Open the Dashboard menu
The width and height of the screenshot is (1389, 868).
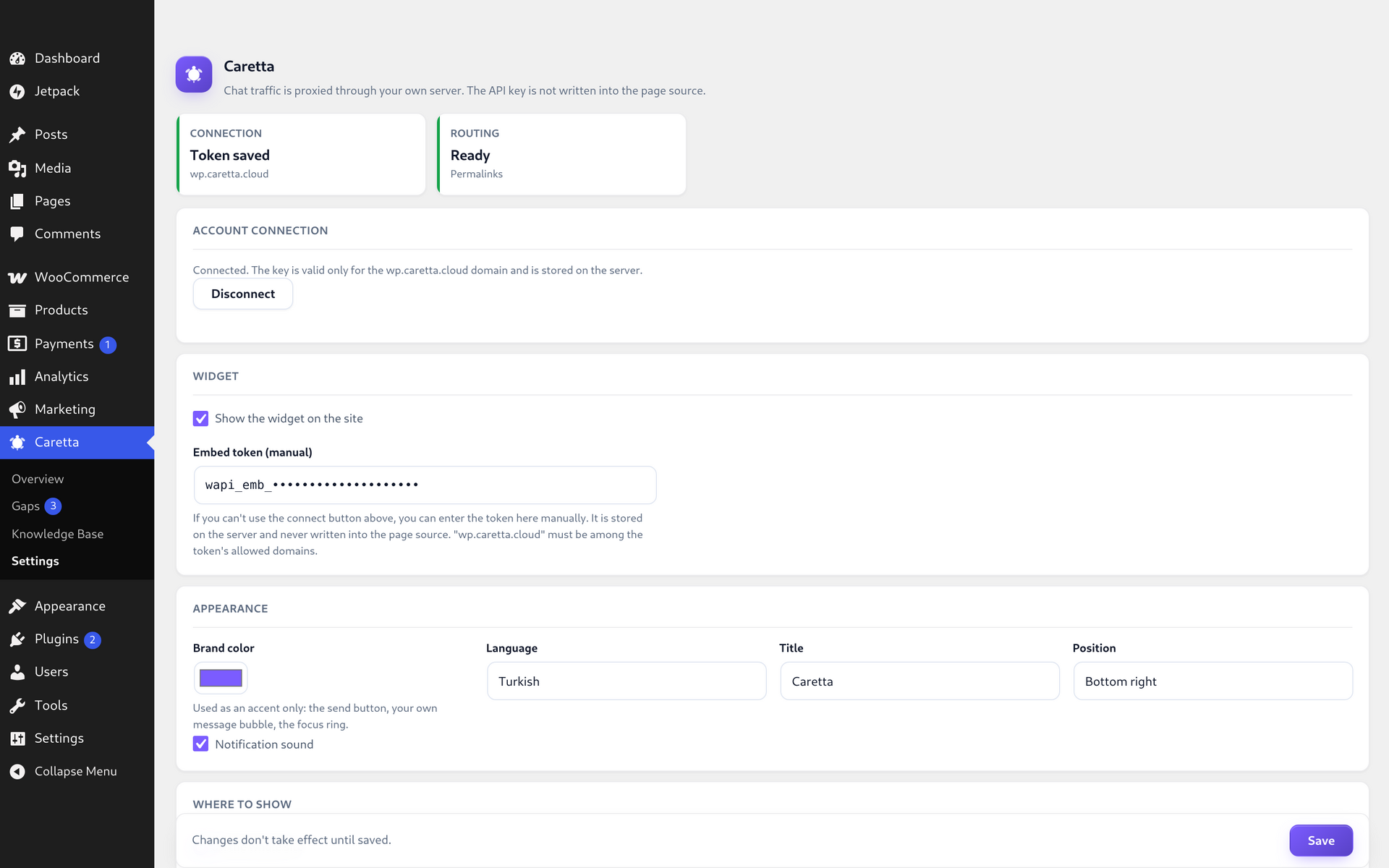pyautogui.click(x=77, y=59)
